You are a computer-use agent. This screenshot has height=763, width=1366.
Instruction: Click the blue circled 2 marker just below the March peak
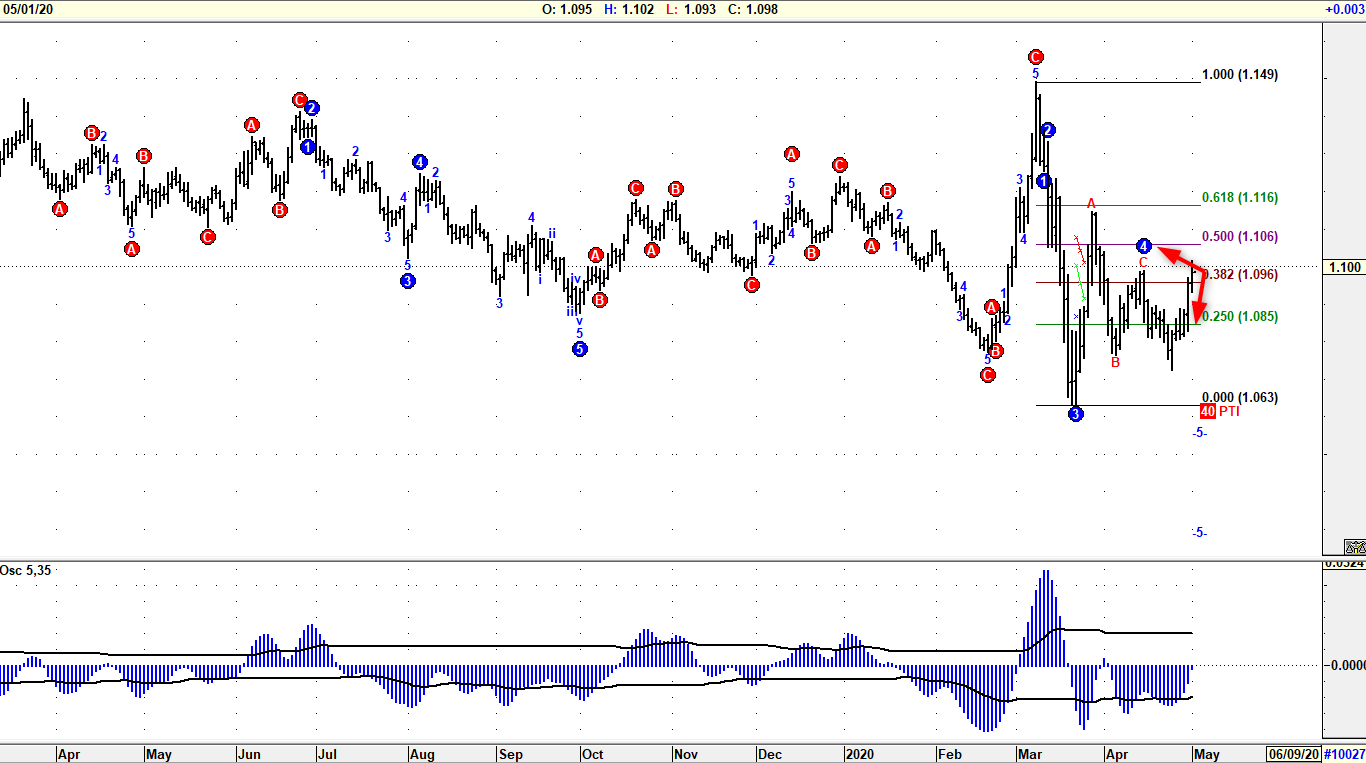tap(1047, 130)
